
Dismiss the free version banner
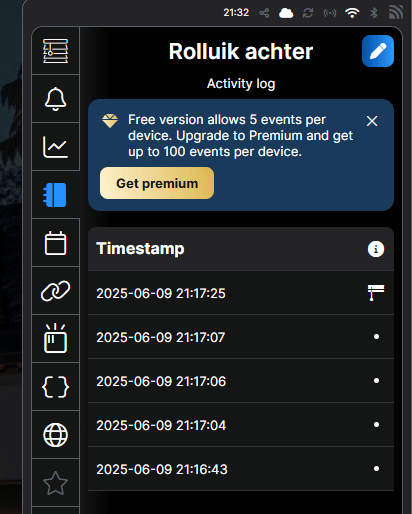pos(372,121)
